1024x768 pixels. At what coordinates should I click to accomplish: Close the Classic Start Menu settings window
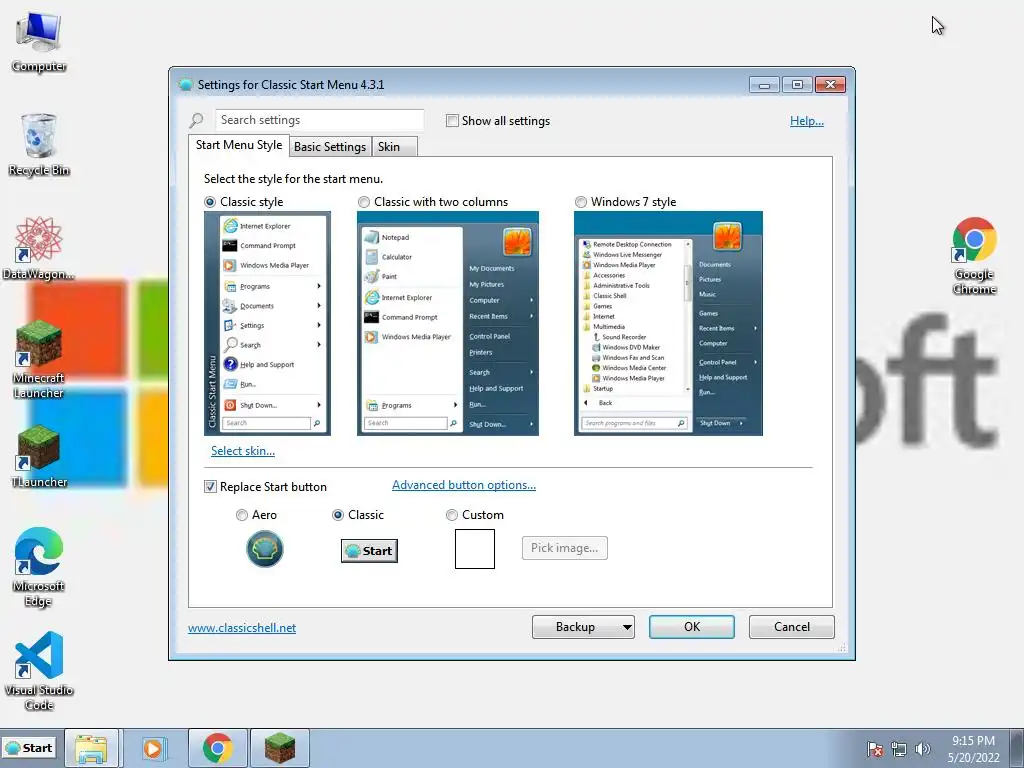click(830, 85)
